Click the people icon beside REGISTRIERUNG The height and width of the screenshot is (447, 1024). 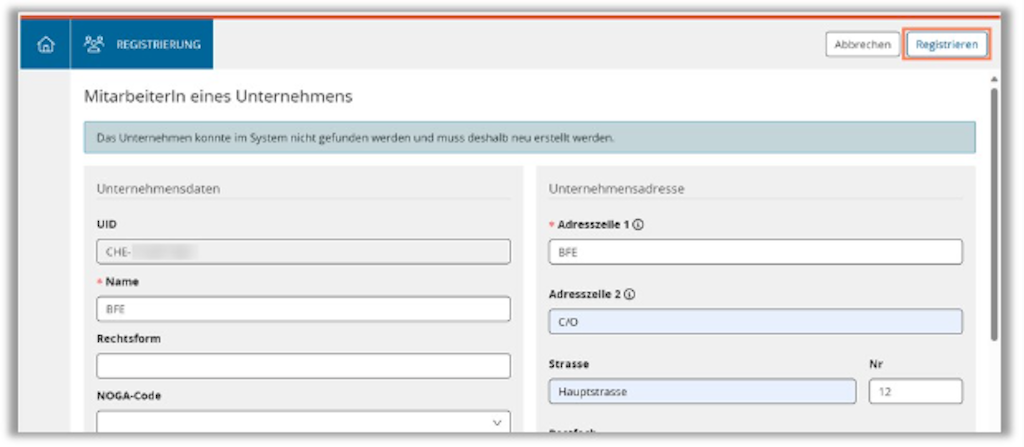pos(94,44)
